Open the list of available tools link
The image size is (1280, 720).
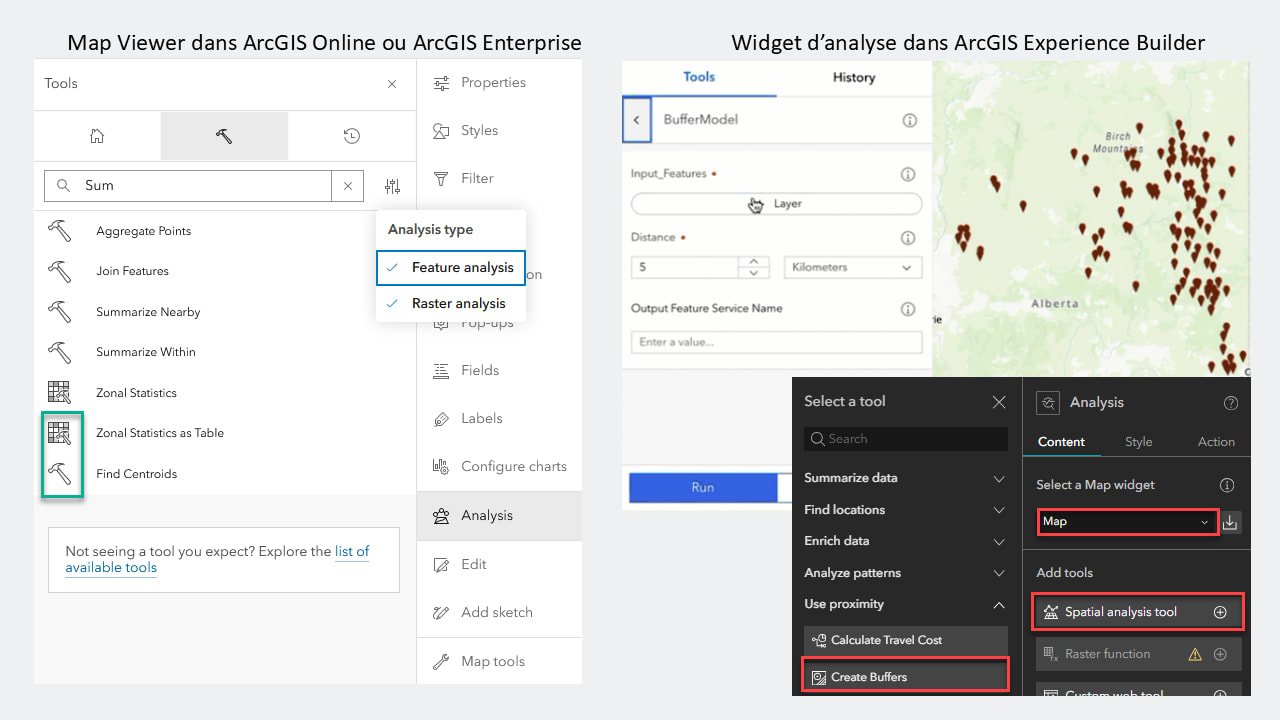pyautogui.click(x=217, y=559)
